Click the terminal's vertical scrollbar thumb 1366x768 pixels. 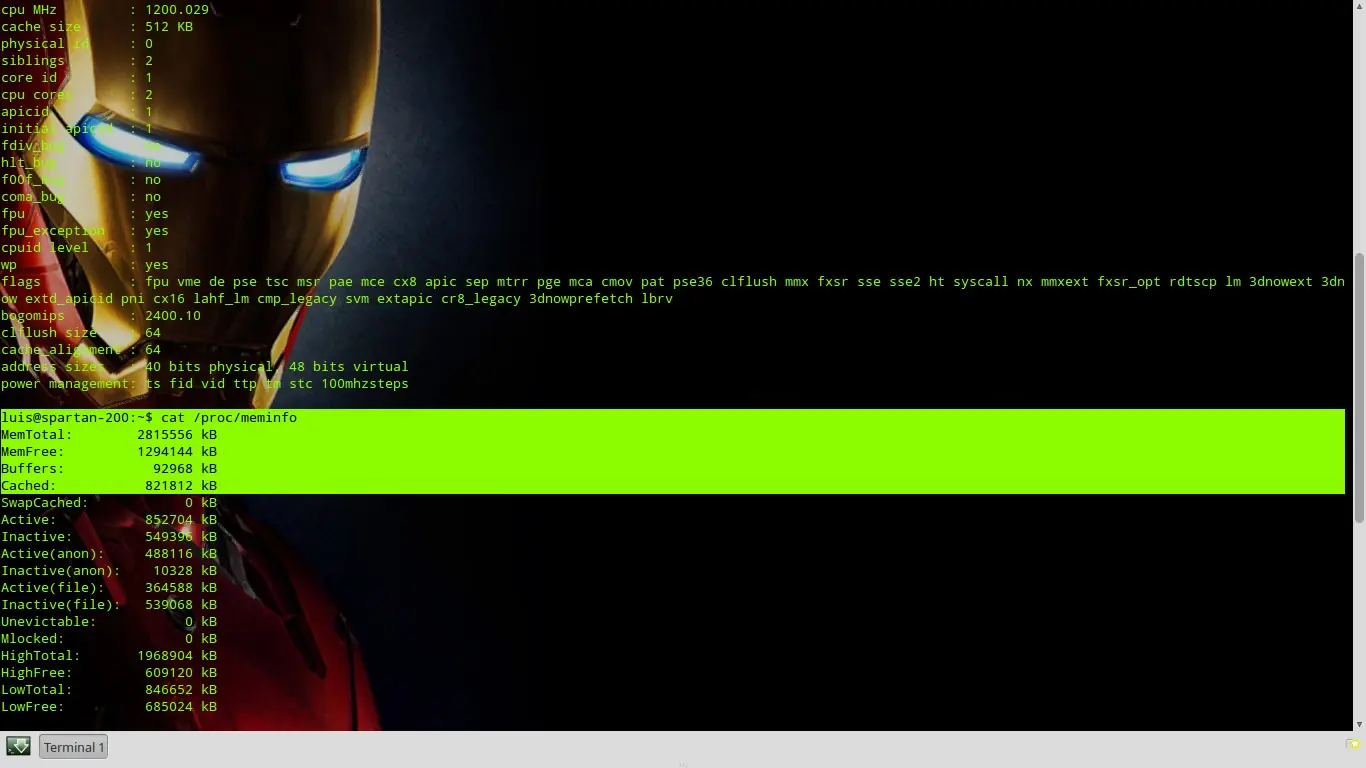click(1359, 386)
